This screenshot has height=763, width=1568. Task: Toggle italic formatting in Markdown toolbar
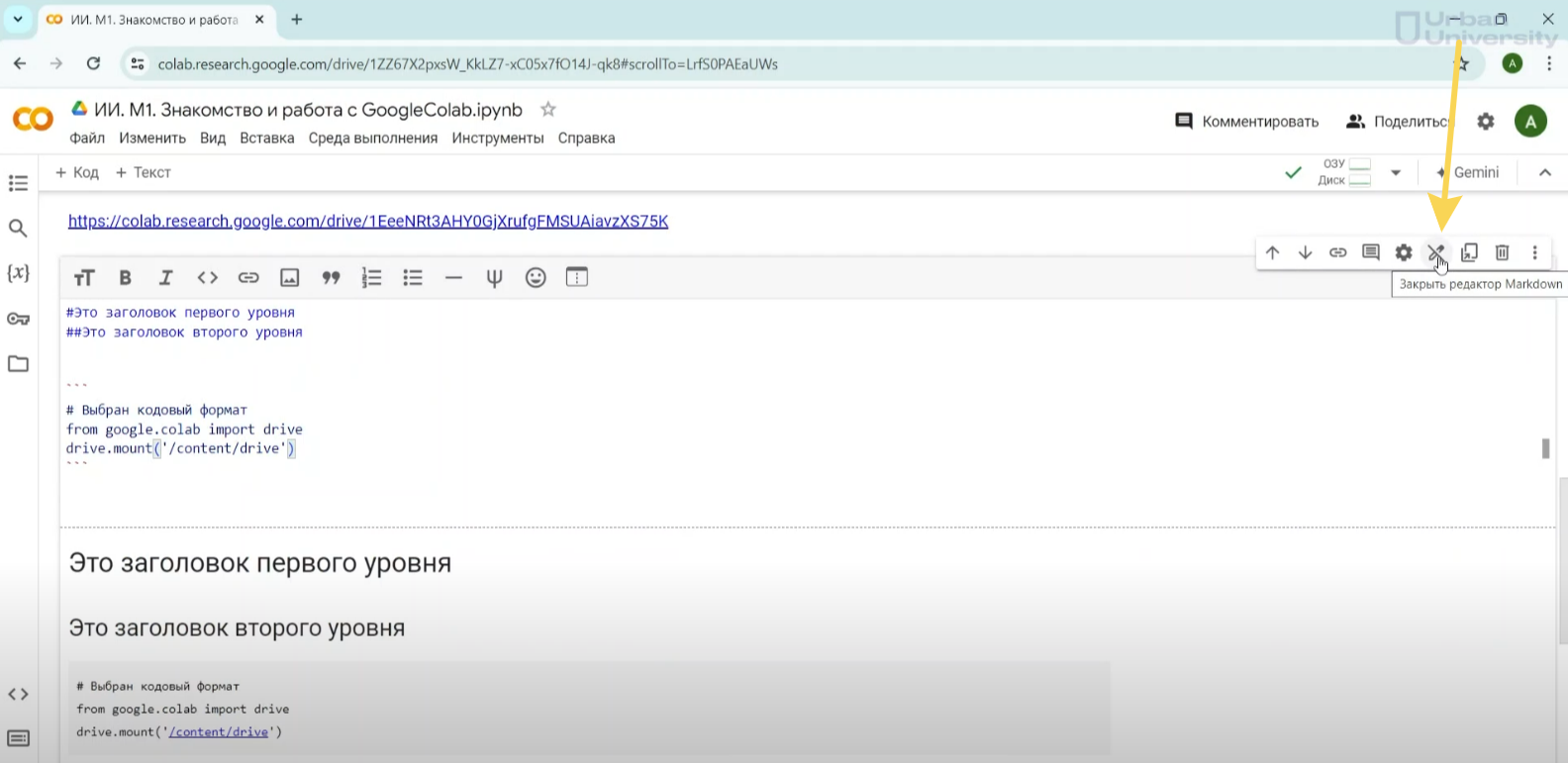pyautogui.click(x=166, y=278)
